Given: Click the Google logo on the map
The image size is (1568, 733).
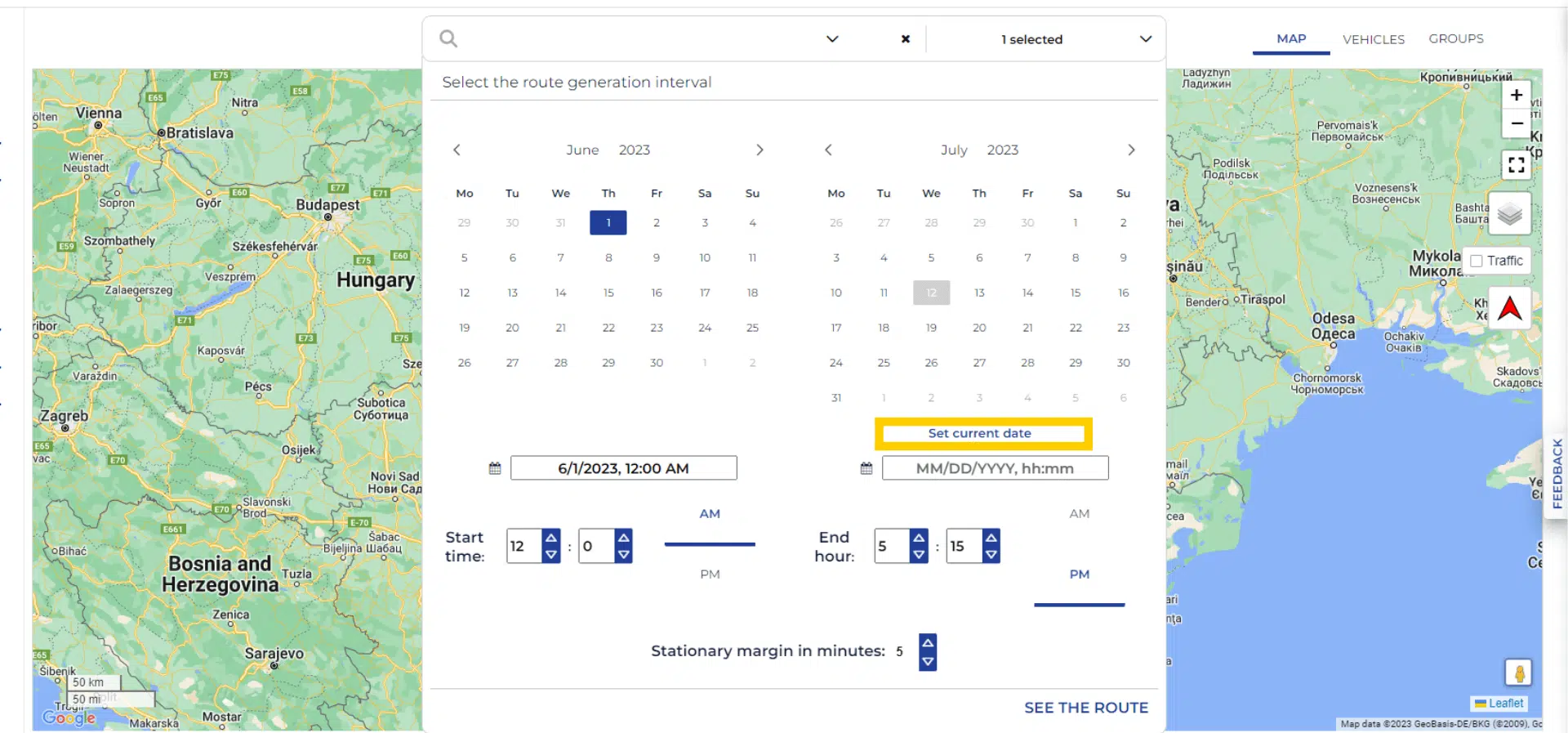Looking at the screenshot, I should point(69,717).
